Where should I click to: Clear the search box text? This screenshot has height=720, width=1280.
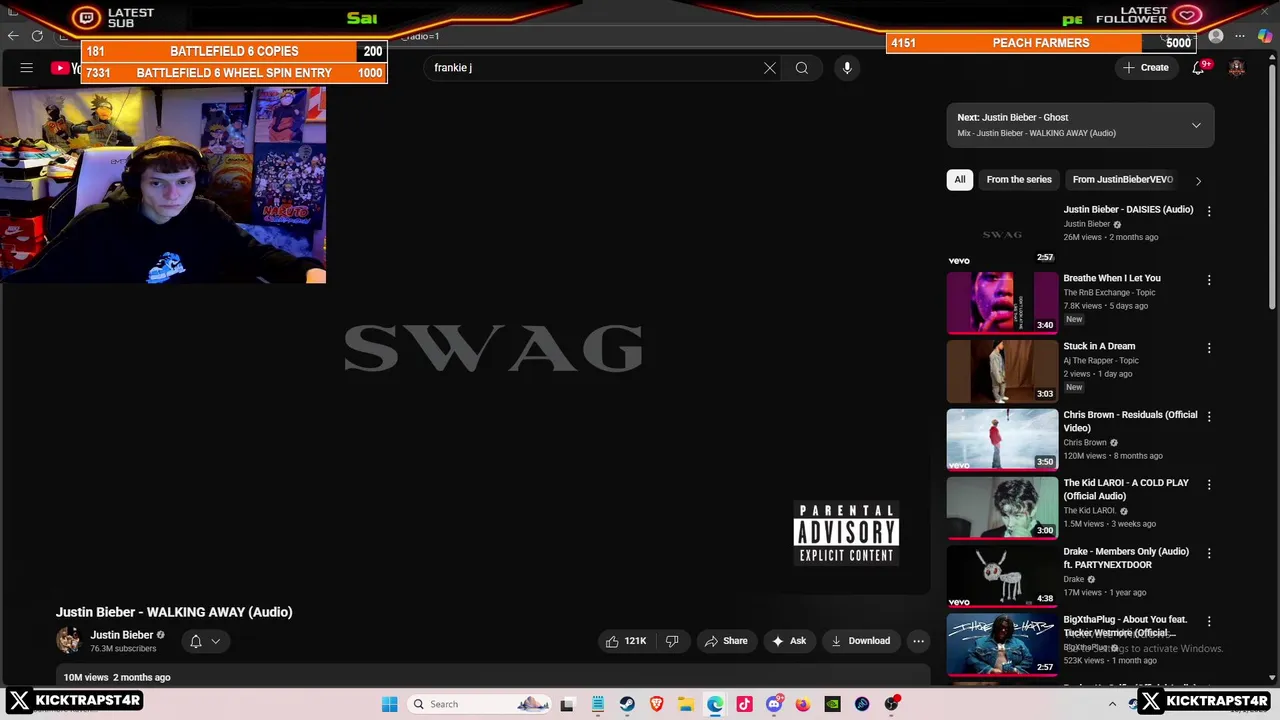pos(770,68)
